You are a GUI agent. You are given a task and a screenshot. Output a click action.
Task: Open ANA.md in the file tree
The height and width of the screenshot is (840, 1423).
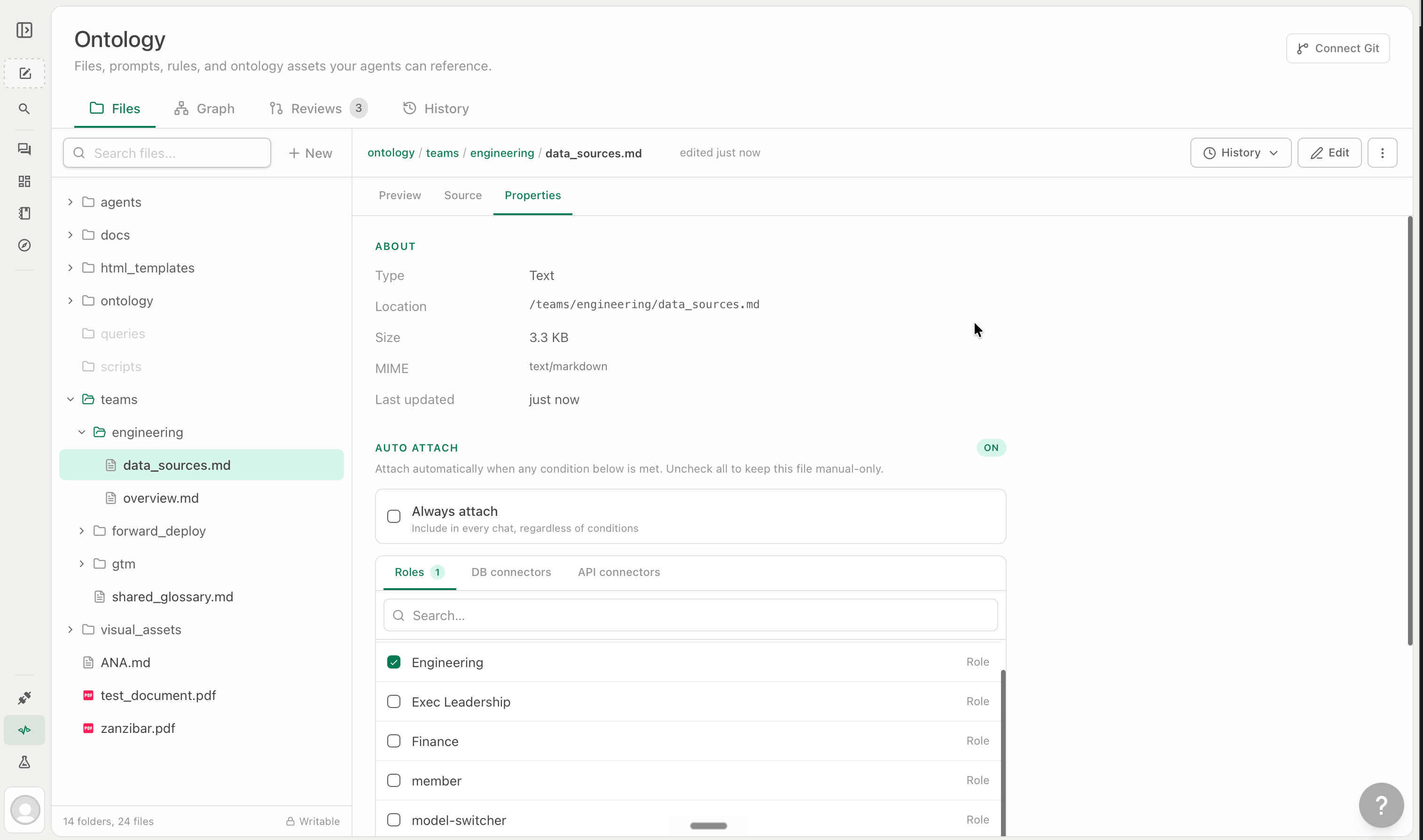[x=202, y=662]
